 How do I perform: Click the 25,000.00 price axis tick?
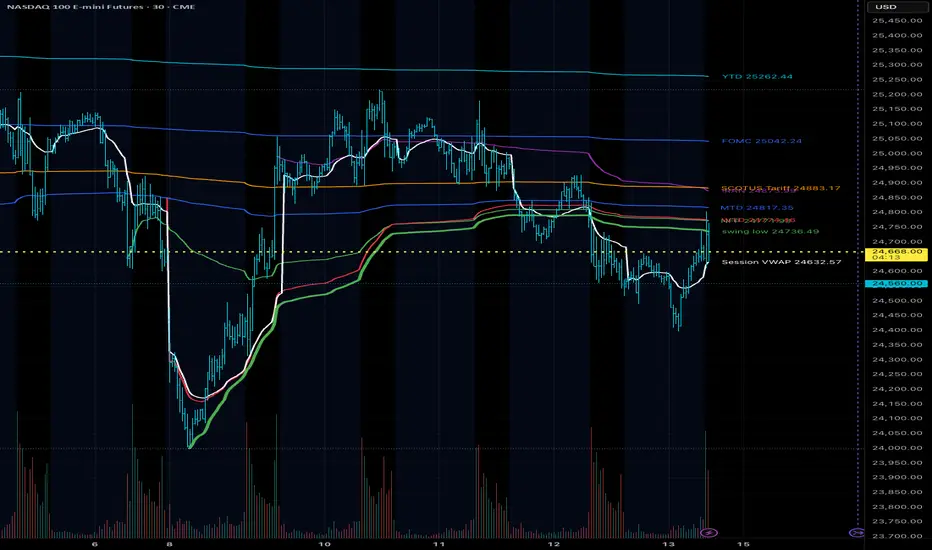(897, 153)
